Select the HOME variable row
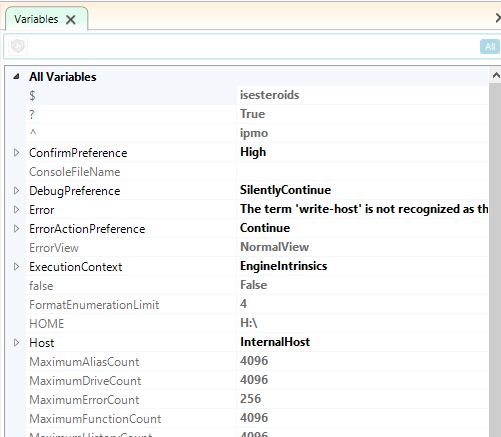This screenshot has width=501, height=437. coord(257,323)
